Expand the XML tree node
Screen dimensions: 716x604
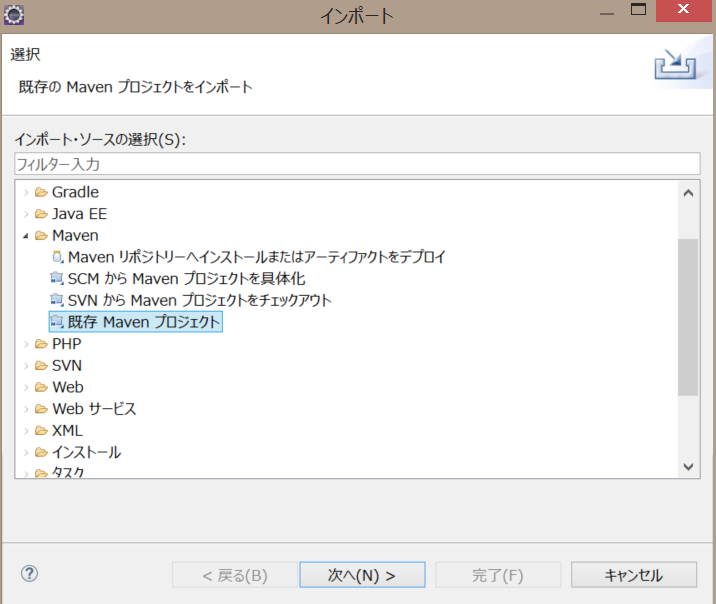point(26,431)
